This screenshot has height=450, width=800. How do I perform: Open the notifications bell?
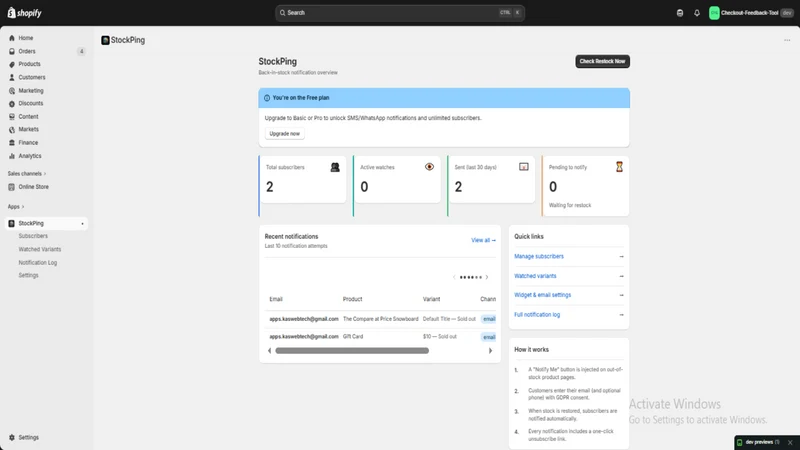pos(697,13)
